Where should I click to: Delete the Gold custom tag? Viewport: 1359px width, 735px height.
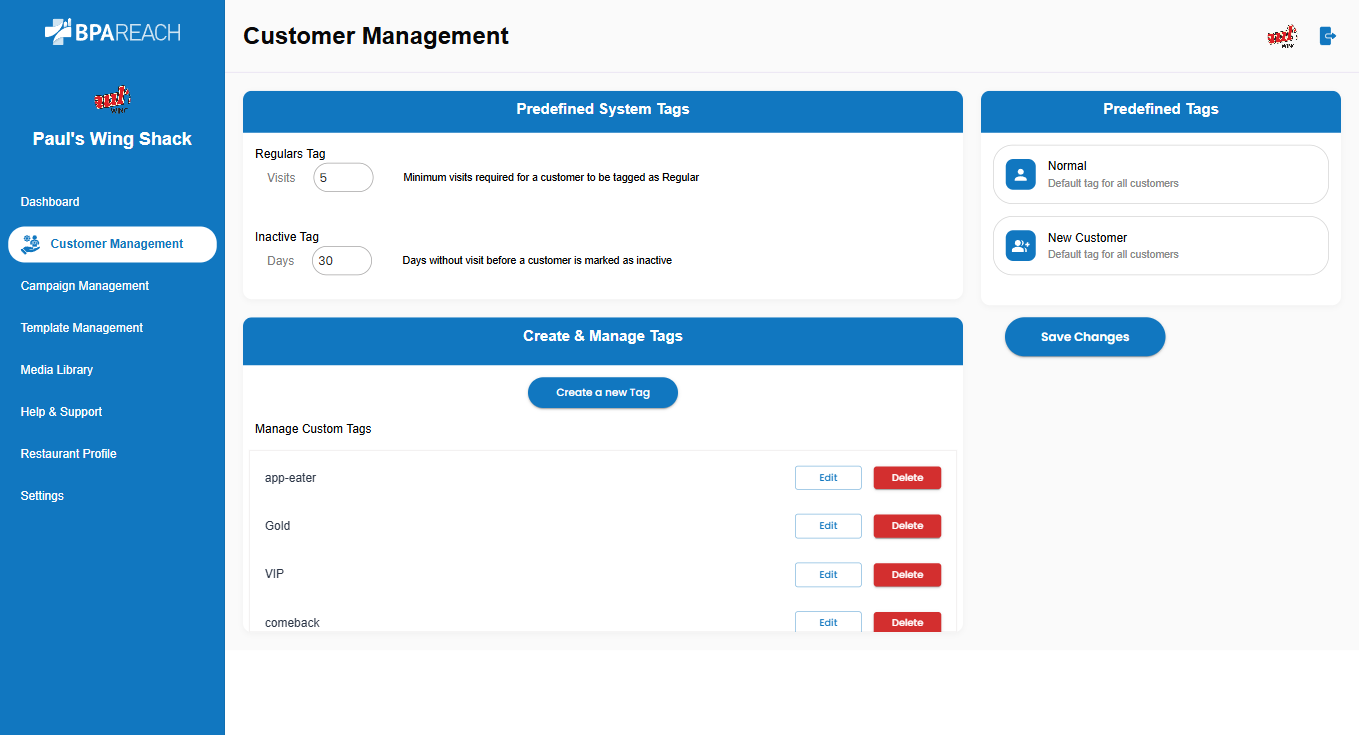pos(907,526)
